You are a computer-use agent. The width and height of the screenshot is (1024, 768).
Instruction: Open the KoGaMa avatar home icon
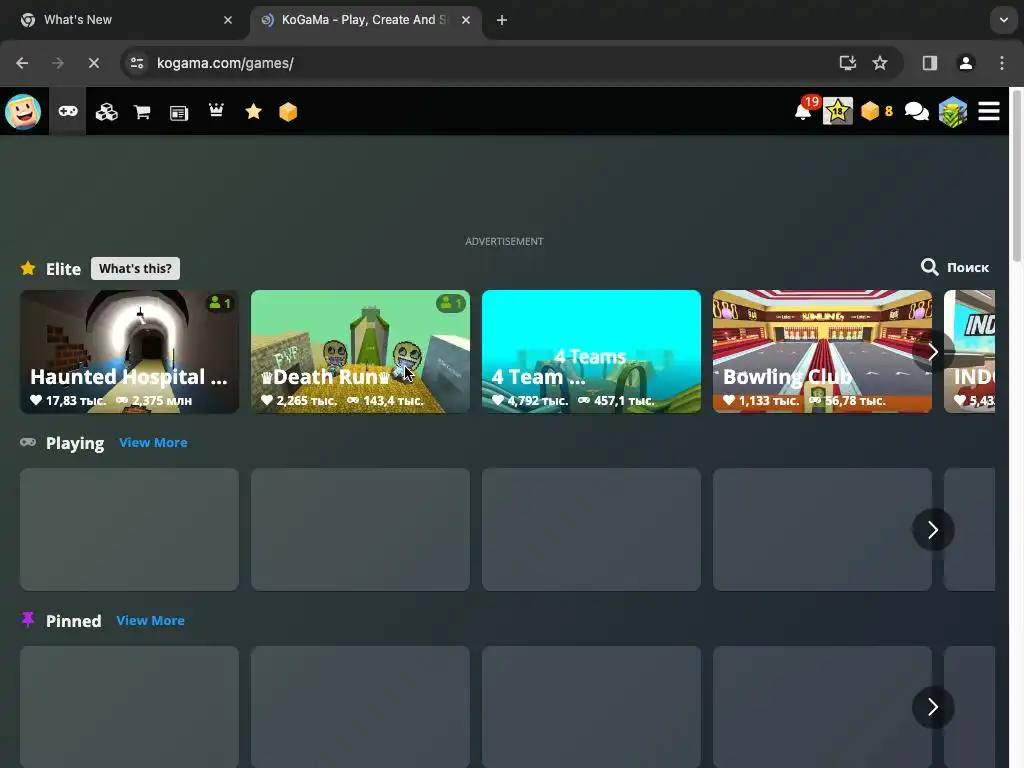point(23,112)
